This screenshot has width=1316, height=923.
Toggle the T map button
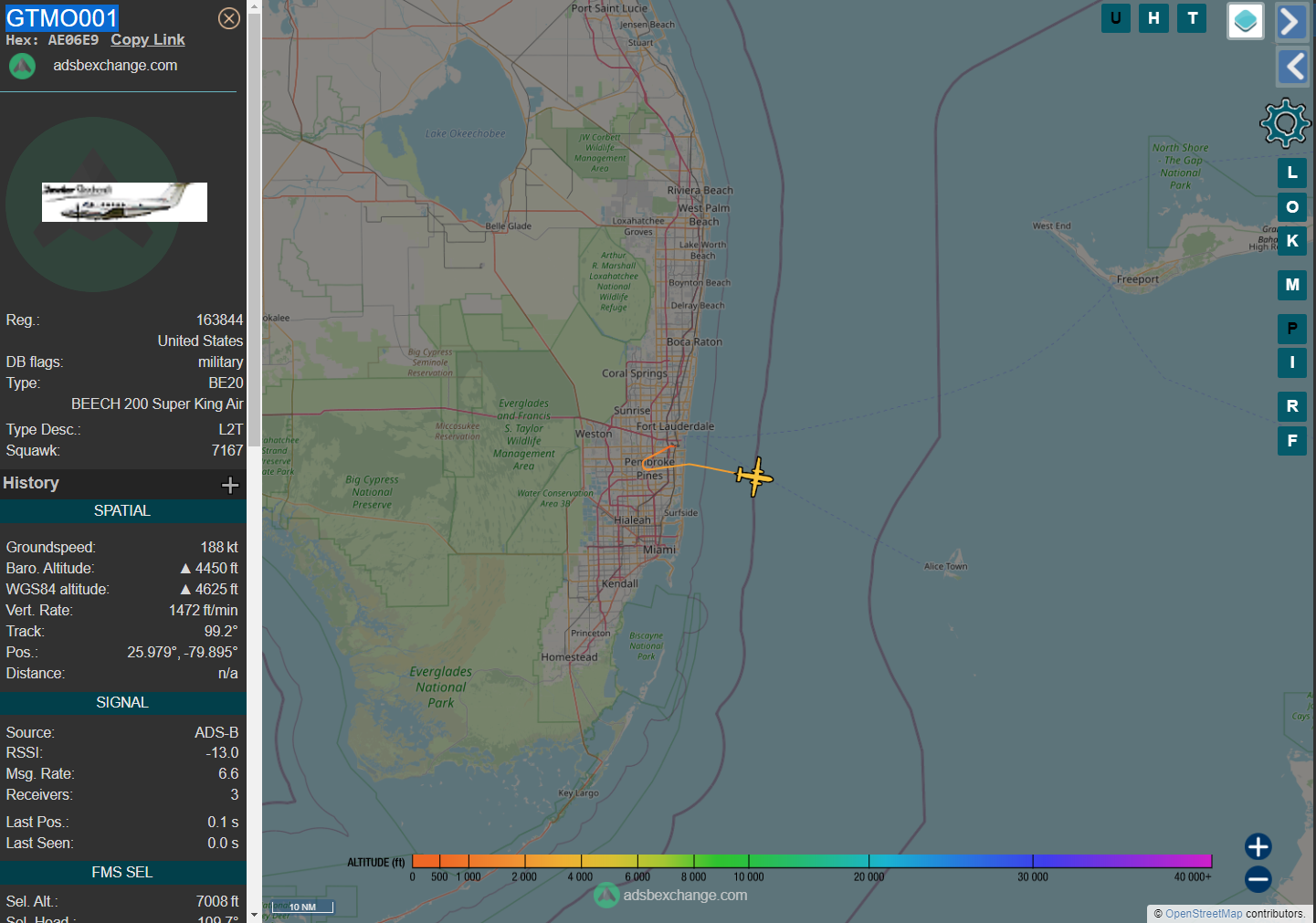1192,18
